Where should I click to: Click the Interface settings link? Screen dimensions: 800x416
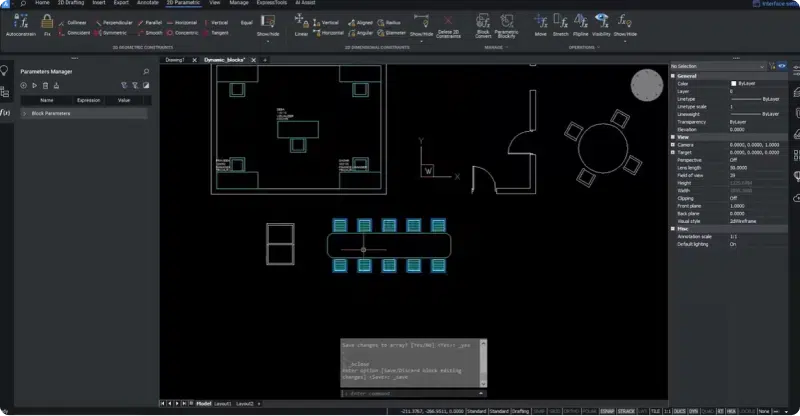(x=778, y=4)
